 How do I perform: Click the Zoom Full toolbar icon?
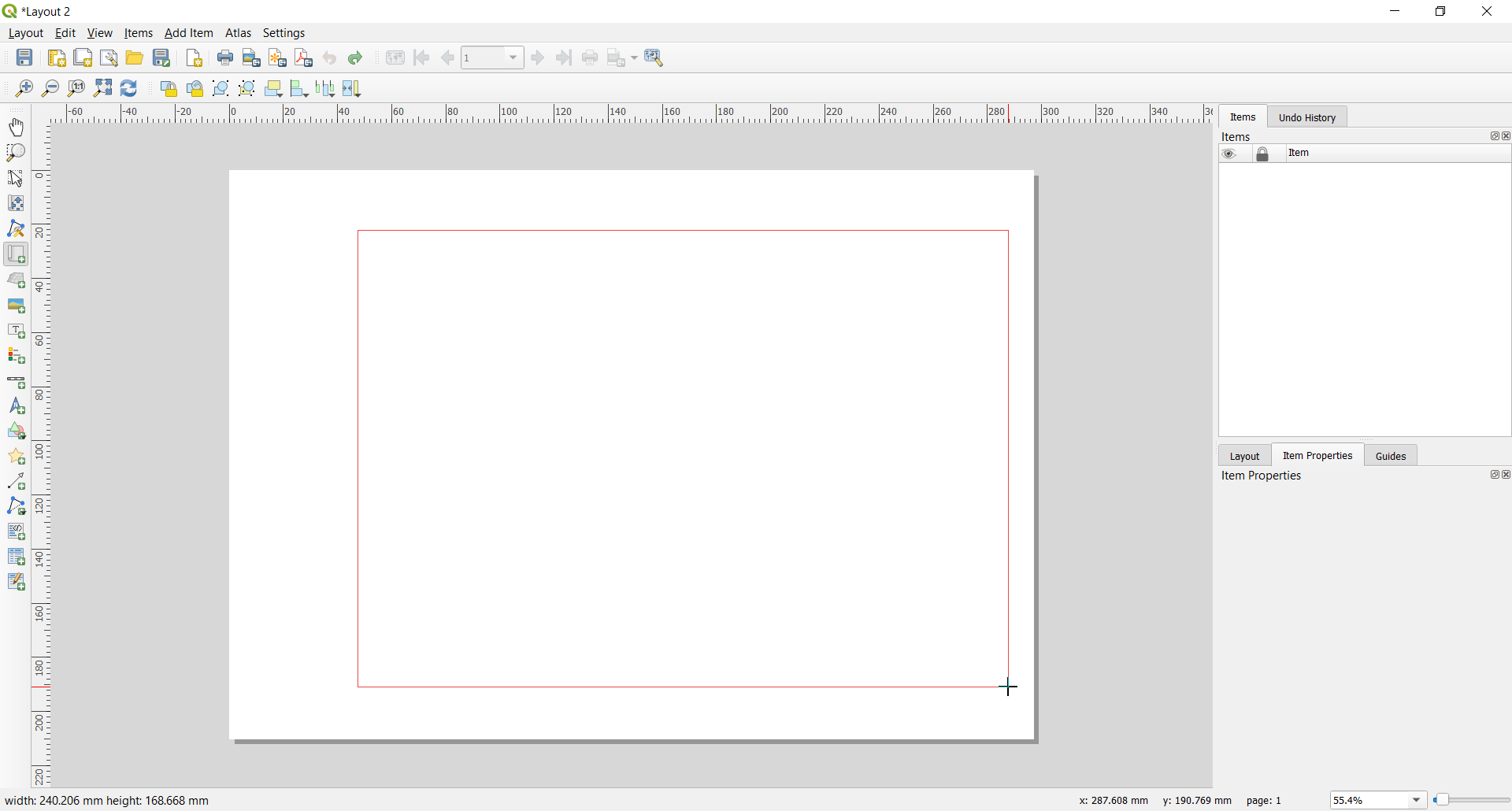pyautogui.click(x=102, y=88)
